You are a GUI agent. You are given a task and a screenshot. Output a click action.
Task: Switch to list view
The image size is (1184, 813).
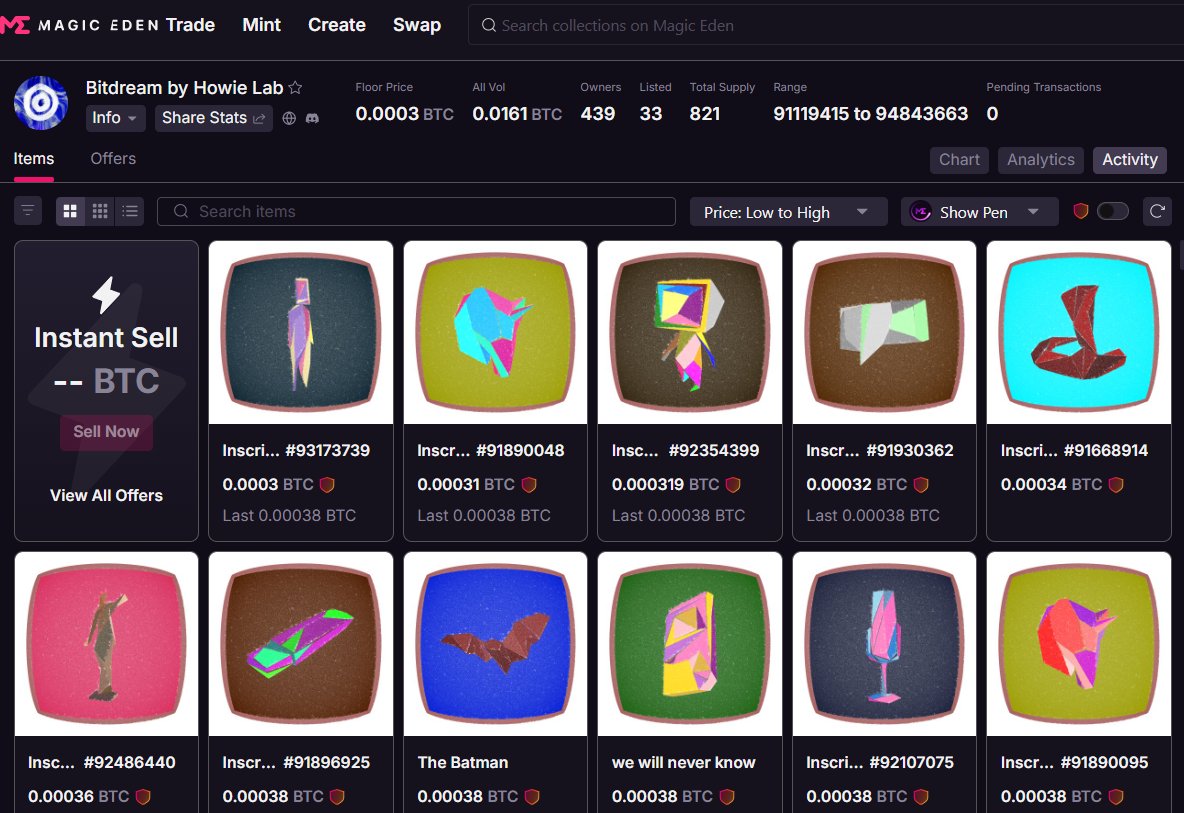[130, 211]
